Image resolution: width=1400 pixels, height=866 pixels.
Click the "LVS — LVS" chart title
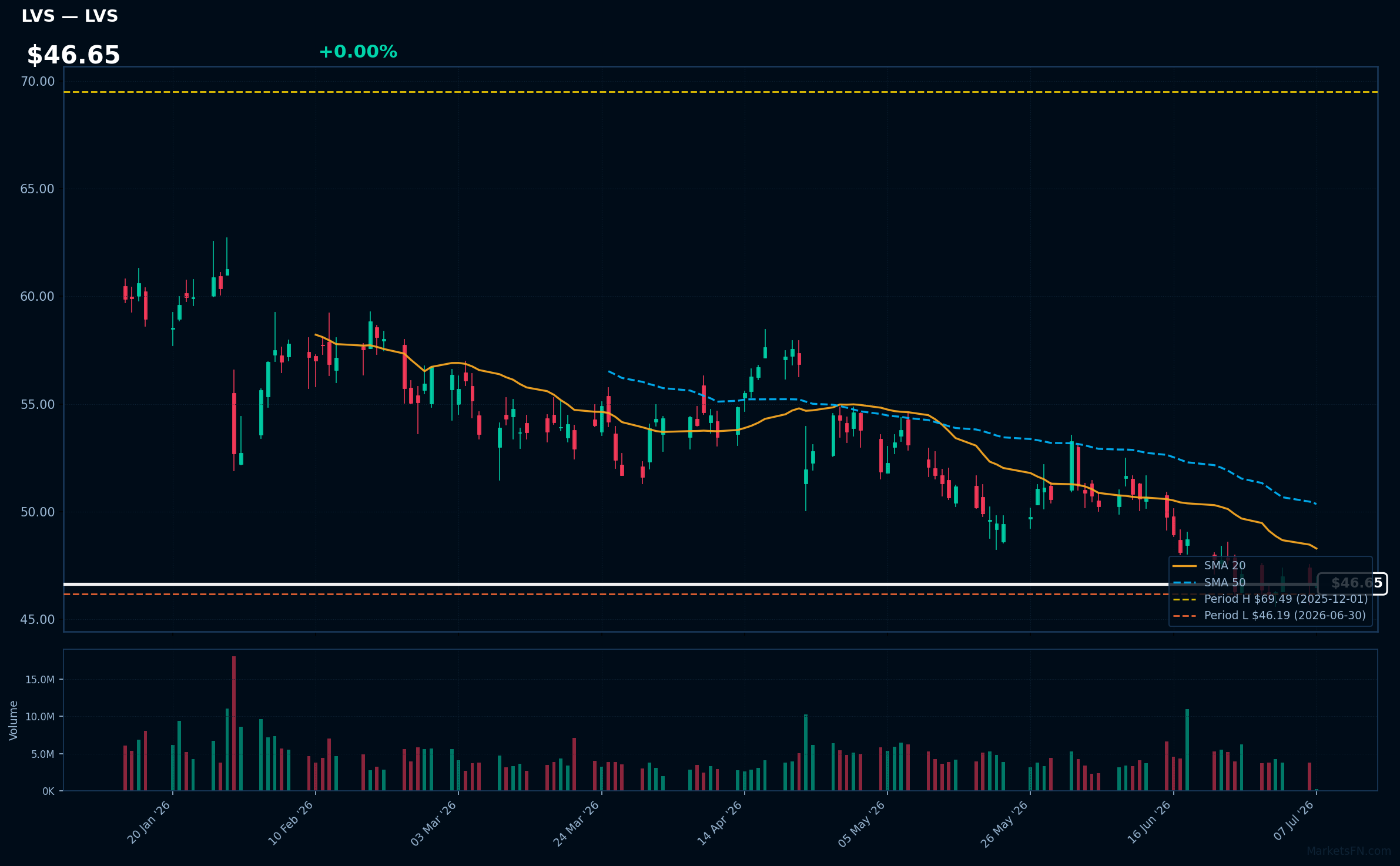point(69,16)
